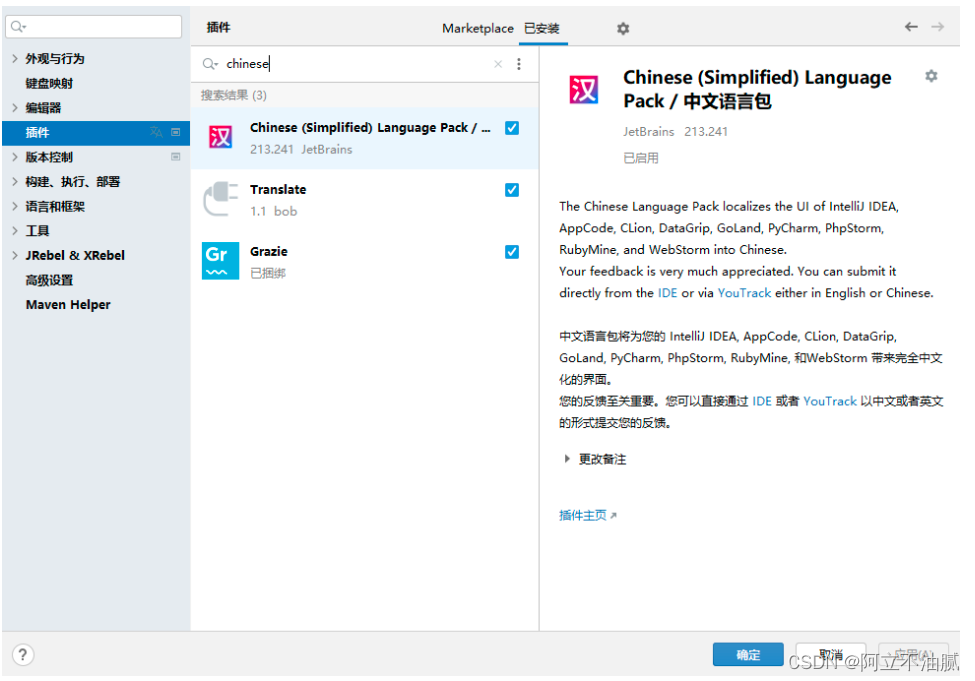This screenshot has height=681, width=975.
Task: Uncheck the Grazie plugin checkbox
Action: (x=512, y=252)
